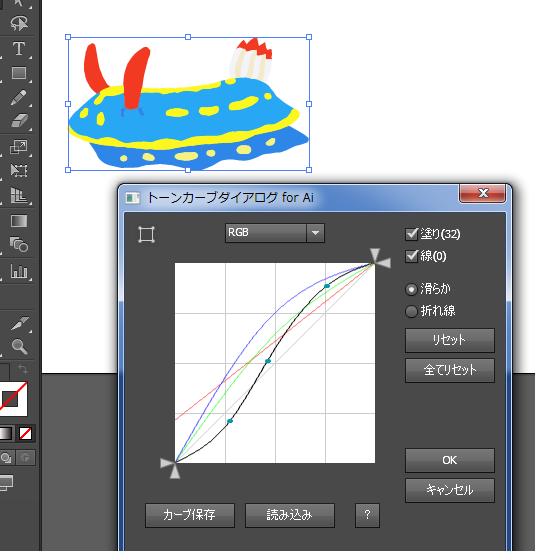Uncheck the 塗り(32) fill checkbox
Image resolution: width=535 pixels, height=551 pixels.
411,234
